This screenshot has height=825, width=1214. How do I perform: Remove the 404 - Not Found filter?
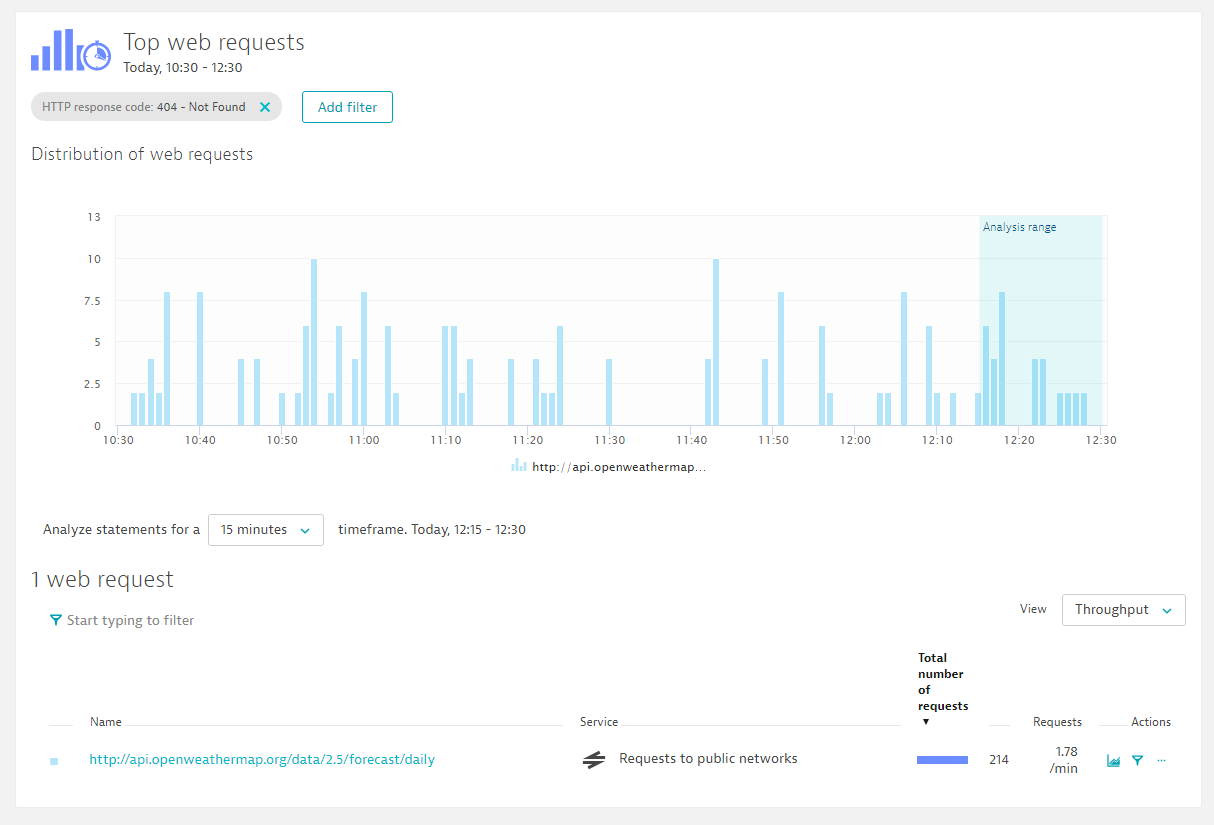pos(265,107)
